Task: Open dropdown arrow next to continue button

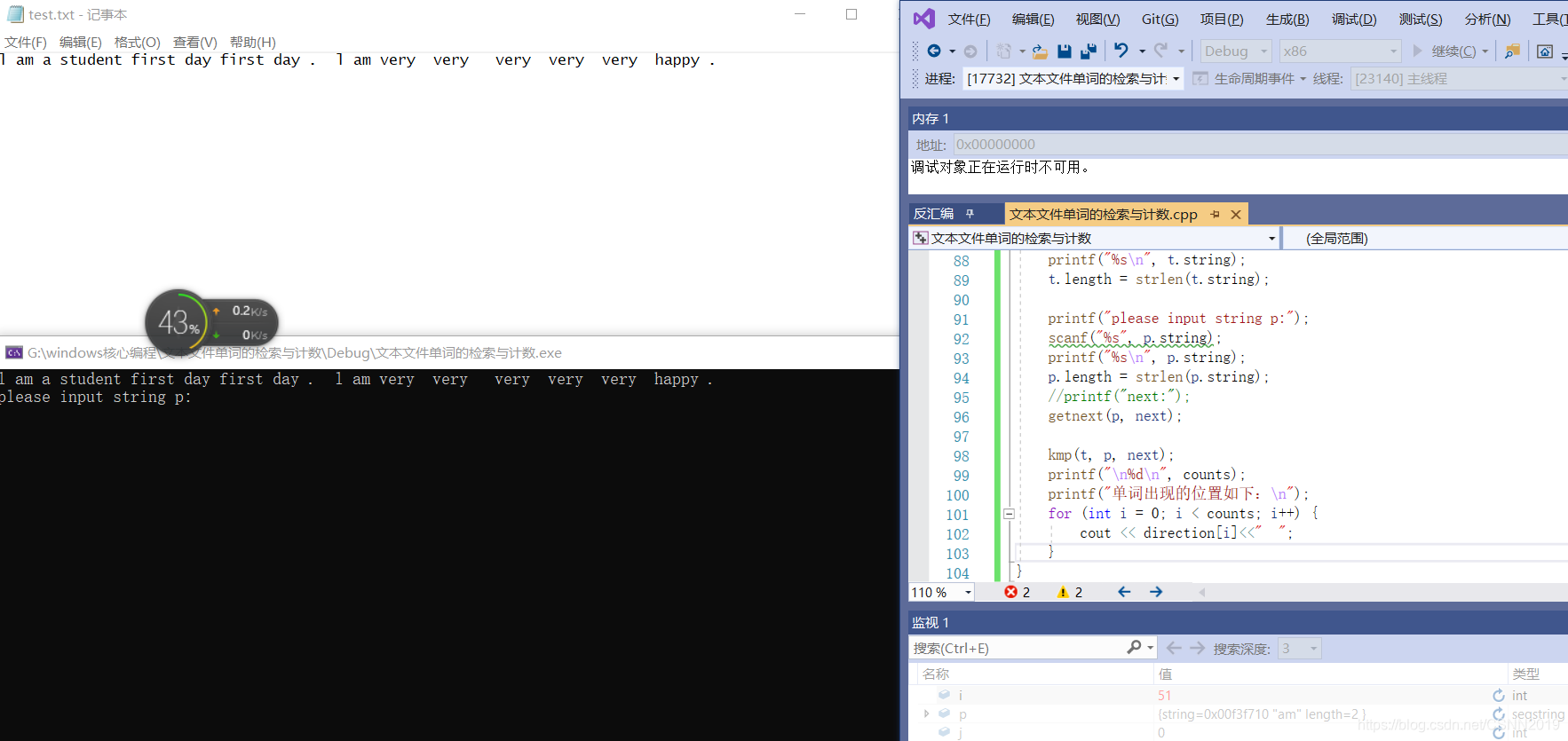Action: (x=1485, y=51)
